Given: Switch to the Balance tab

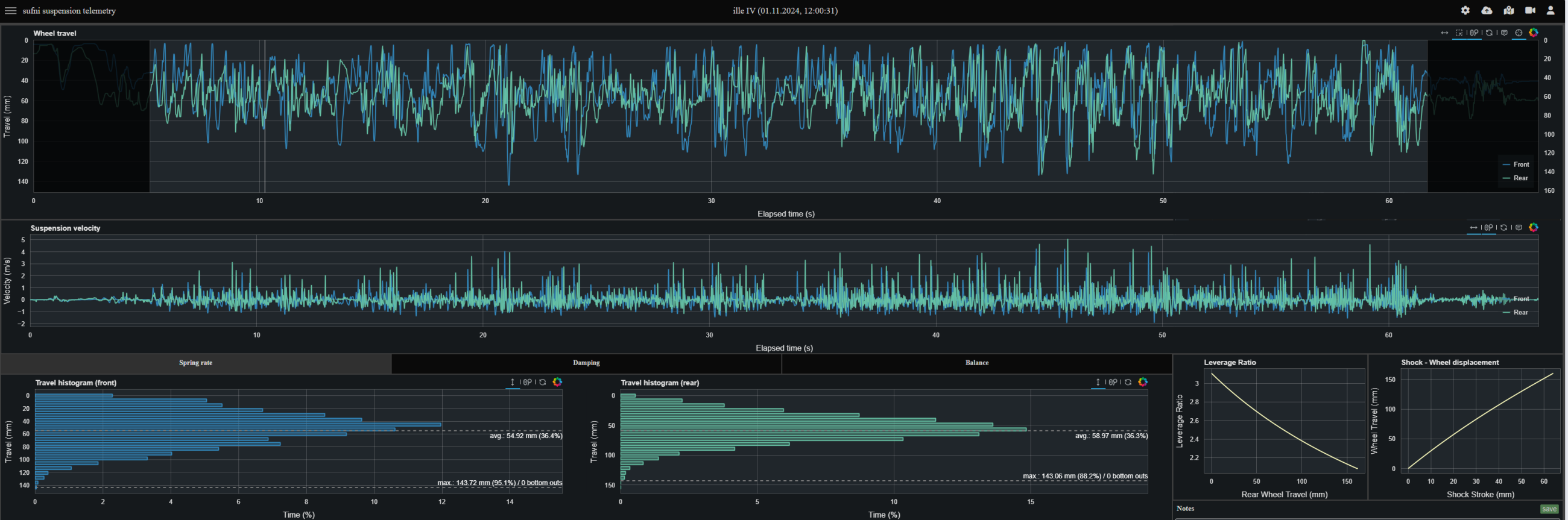Looking at the screenshot, I should click(x=977, y=363).
